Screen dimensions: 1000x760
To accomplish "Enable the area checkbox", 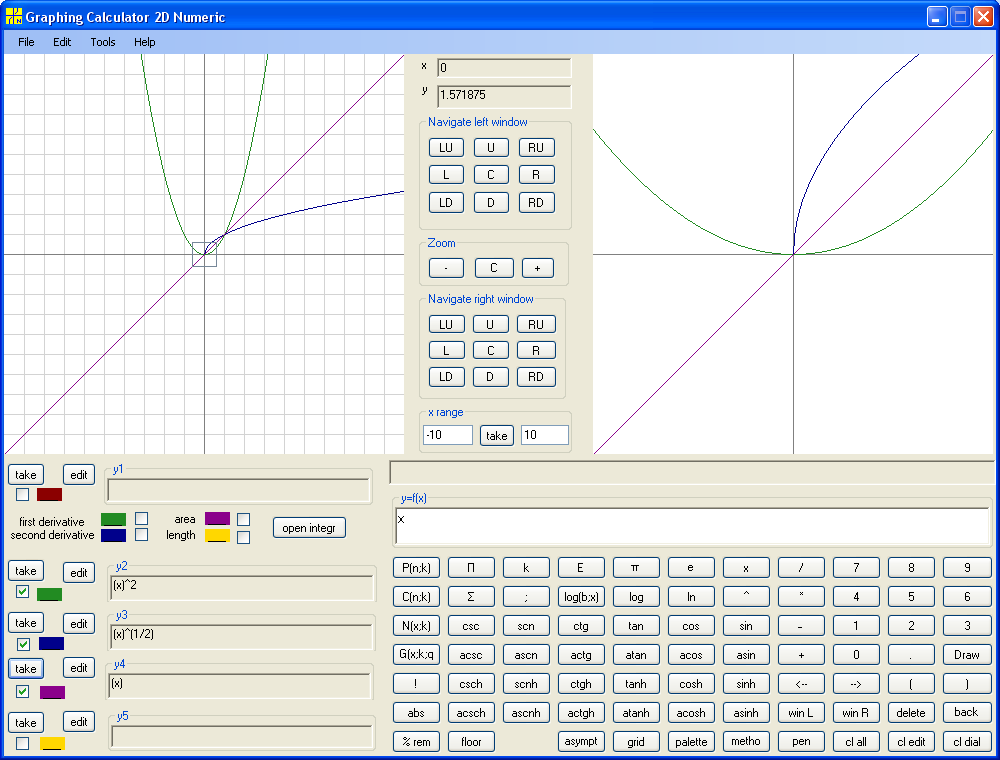I will [x=243, y=520].
